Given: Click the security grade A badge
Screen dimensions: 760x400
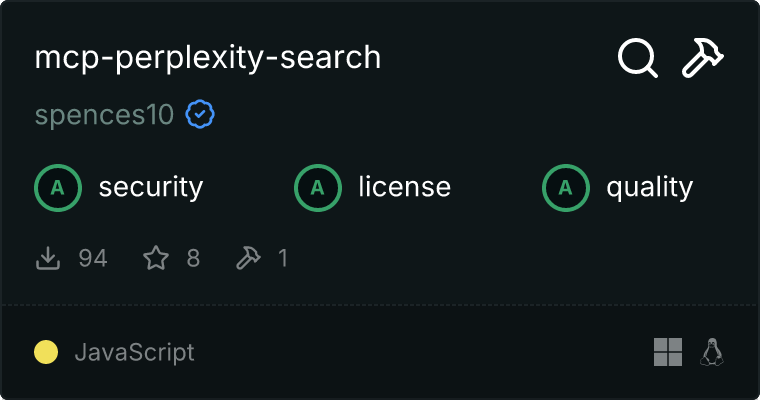Looking at the screenshot, I should 58,187.
